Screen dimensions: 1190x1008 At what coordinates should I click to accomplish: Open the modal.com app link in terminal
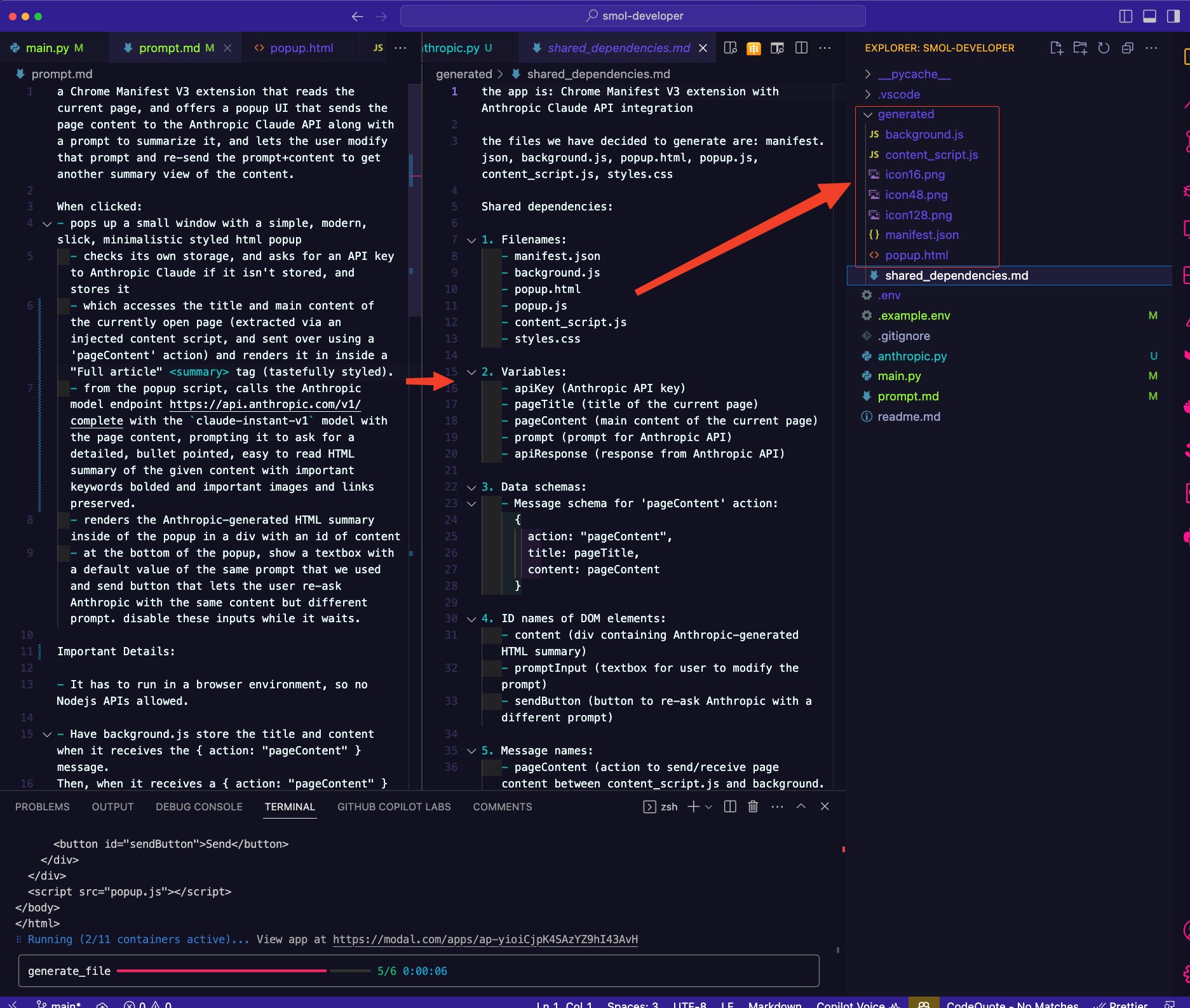[x=485, y=939]
